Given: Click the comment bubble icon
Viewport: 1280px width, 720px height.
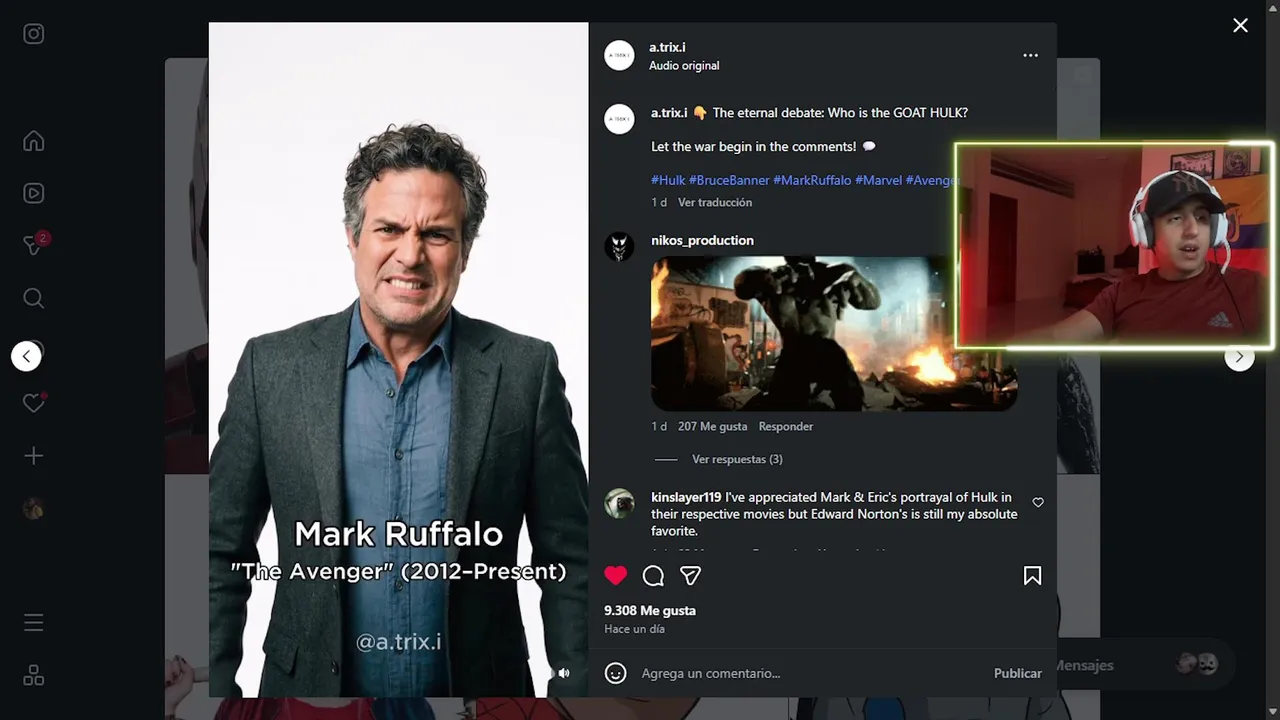Looking at the screenshot, I should (654, 575).
